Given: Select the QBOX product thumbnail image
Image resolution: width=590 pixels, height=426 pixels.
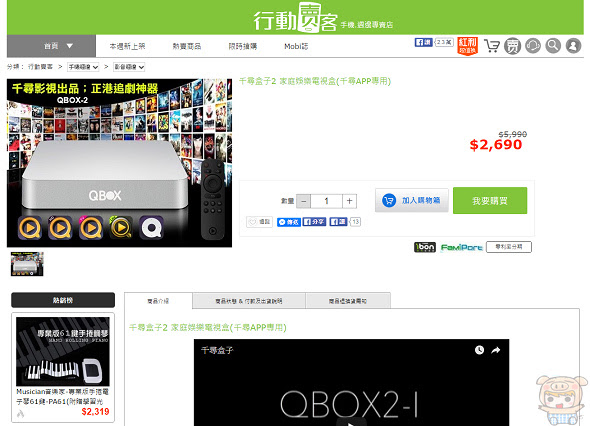Looking at the screenshot, I should click(27, 264).
